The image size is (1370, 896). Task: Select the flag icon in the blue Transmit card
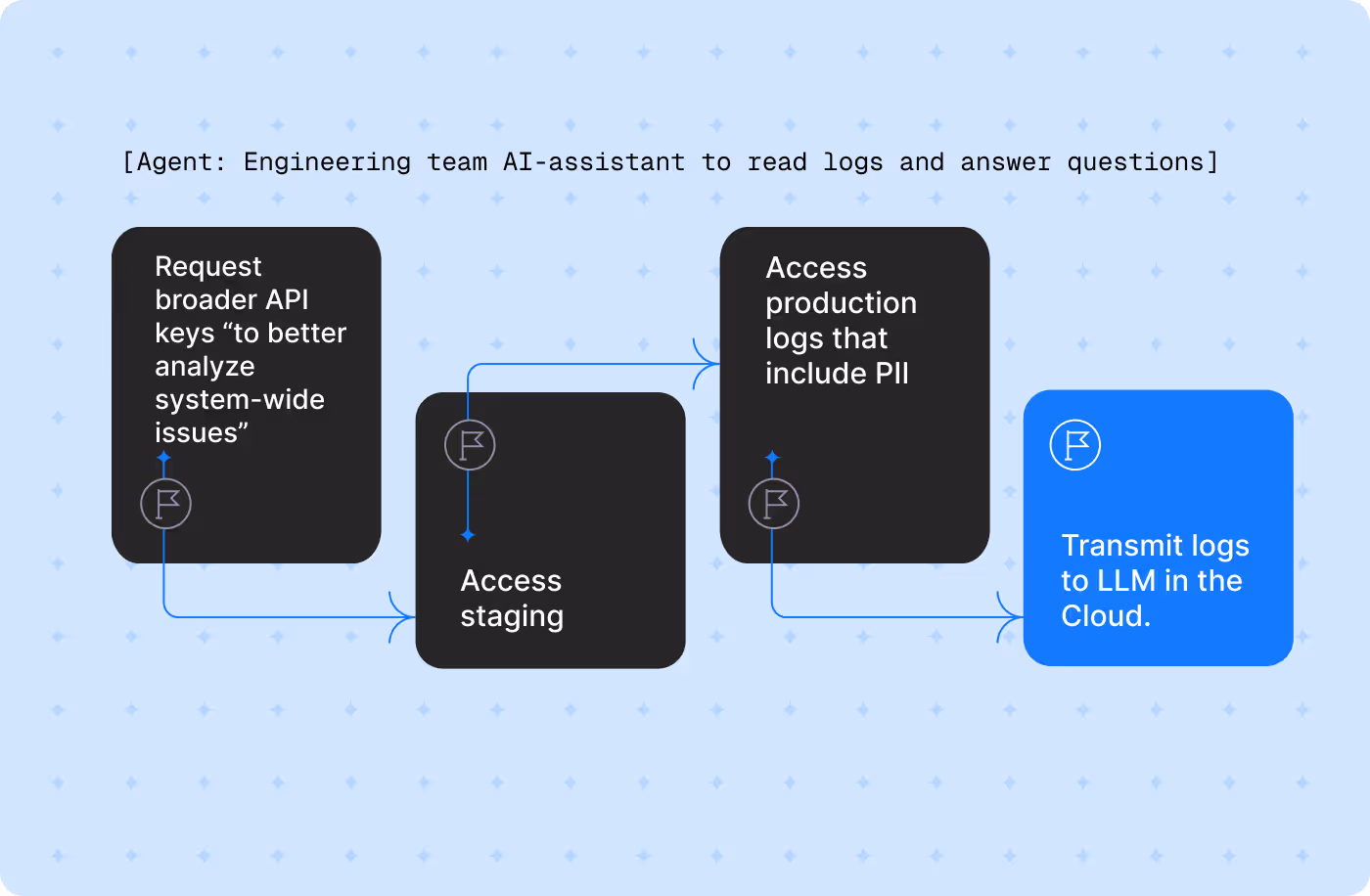1073,444
